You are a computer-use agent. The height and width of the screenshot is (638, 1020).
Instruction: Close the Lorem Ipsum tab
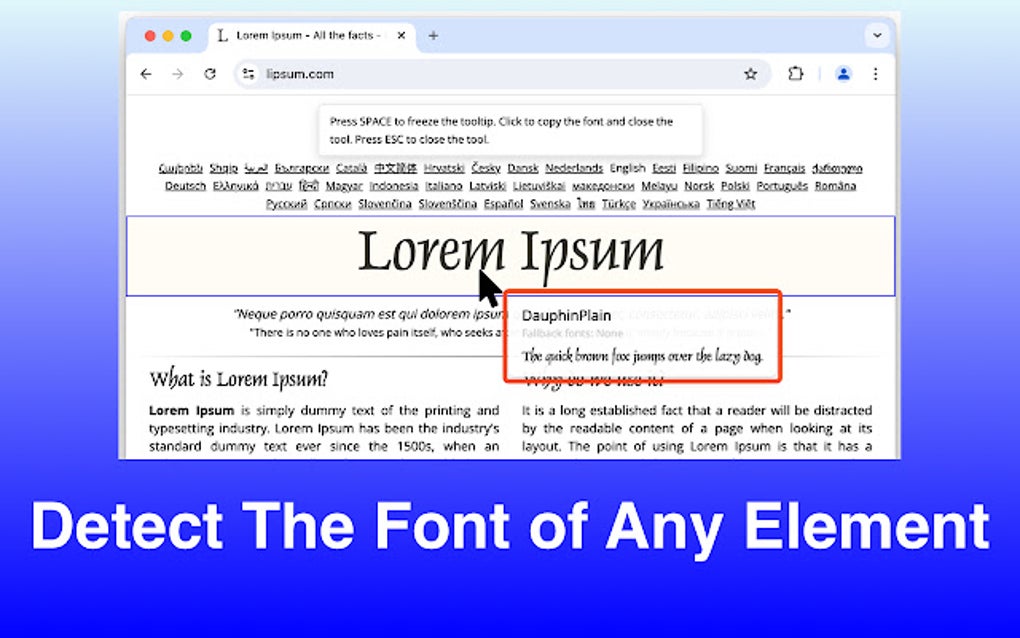point(400,34)
